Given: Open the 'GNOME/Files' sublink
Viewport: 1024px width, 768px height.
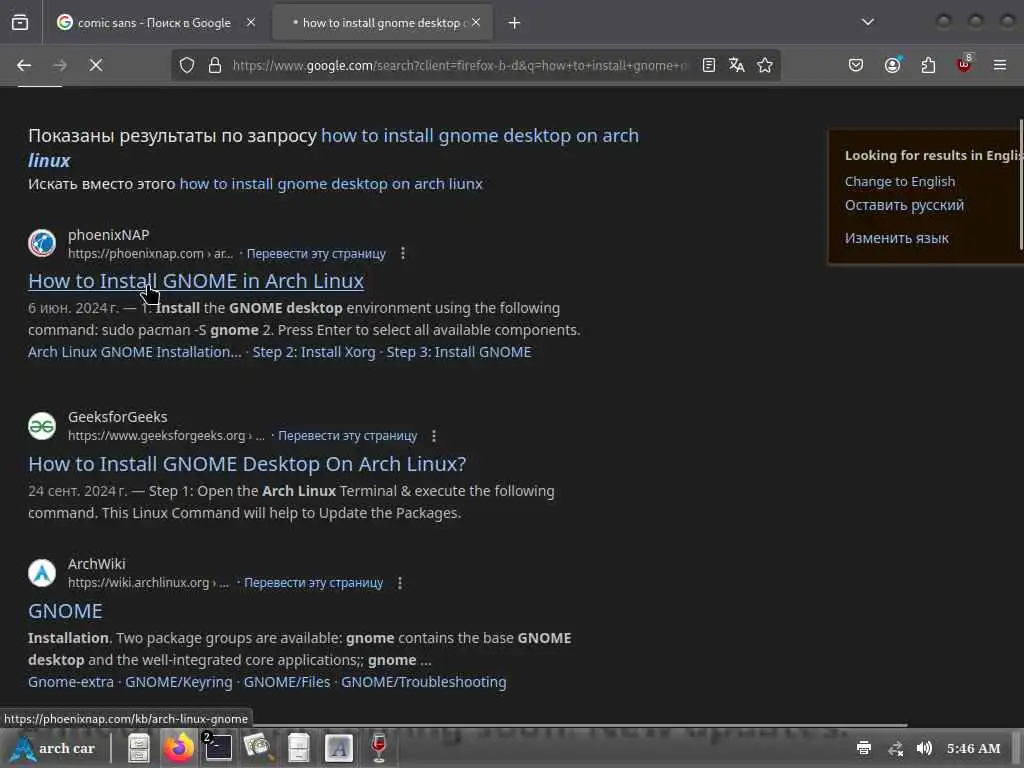Looking at the screenshot, I should tap(287, 682).
